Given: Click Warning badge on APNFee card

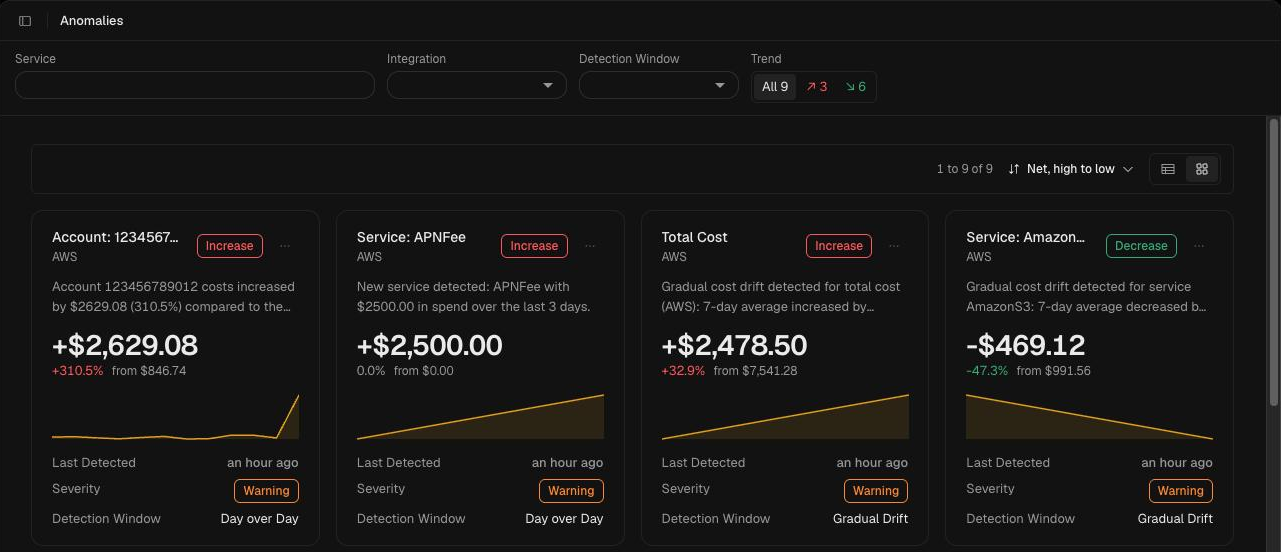Looking at the screenshot, I should [571, 491].
